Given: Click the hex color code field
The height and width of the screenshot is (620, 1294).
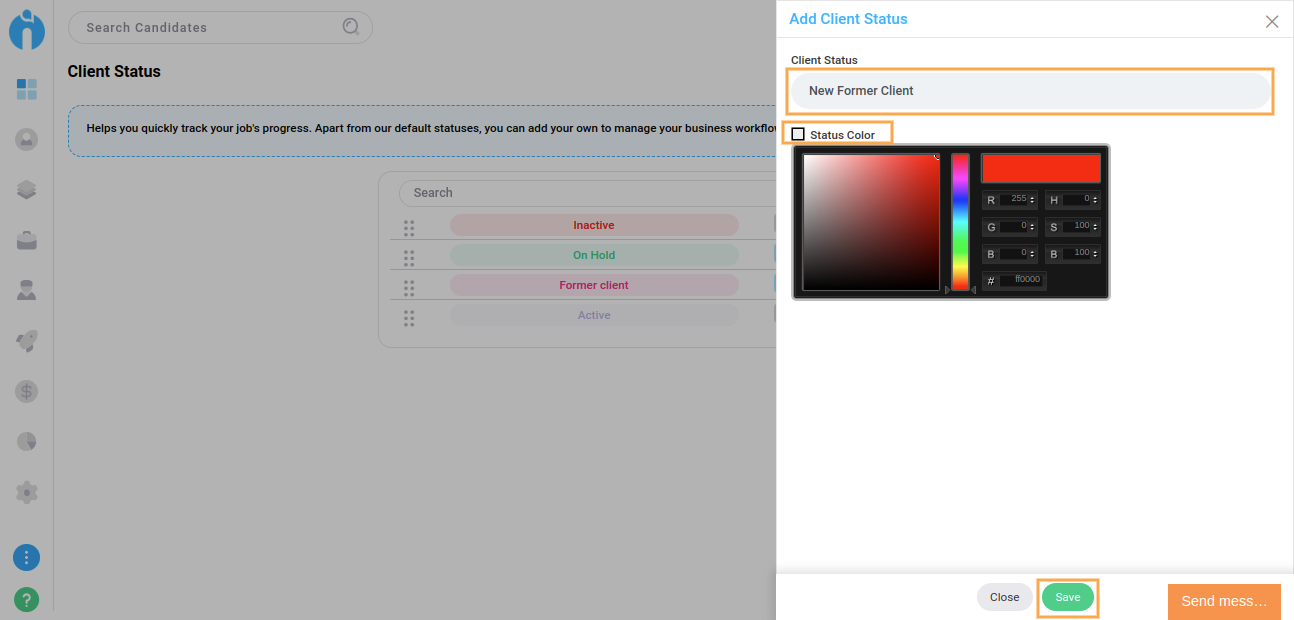Looking at the screenshot, I should point(1024,280).
